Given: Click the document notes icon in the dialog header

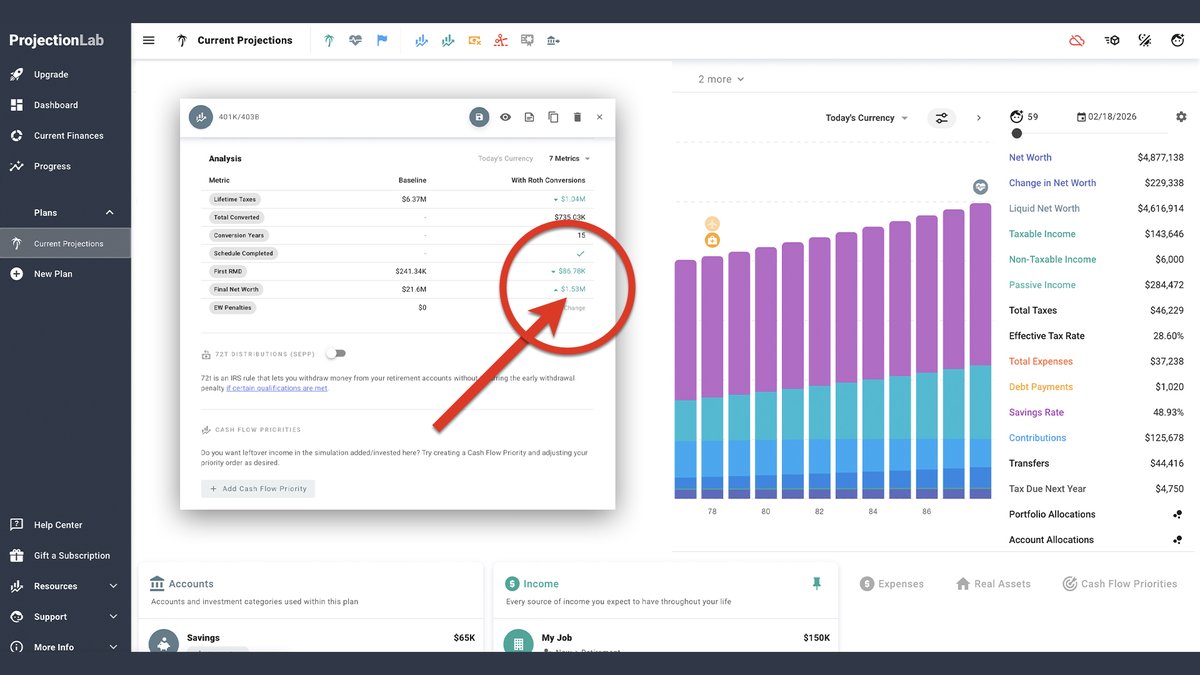Looking at the screenshot, I should point(529,117).
